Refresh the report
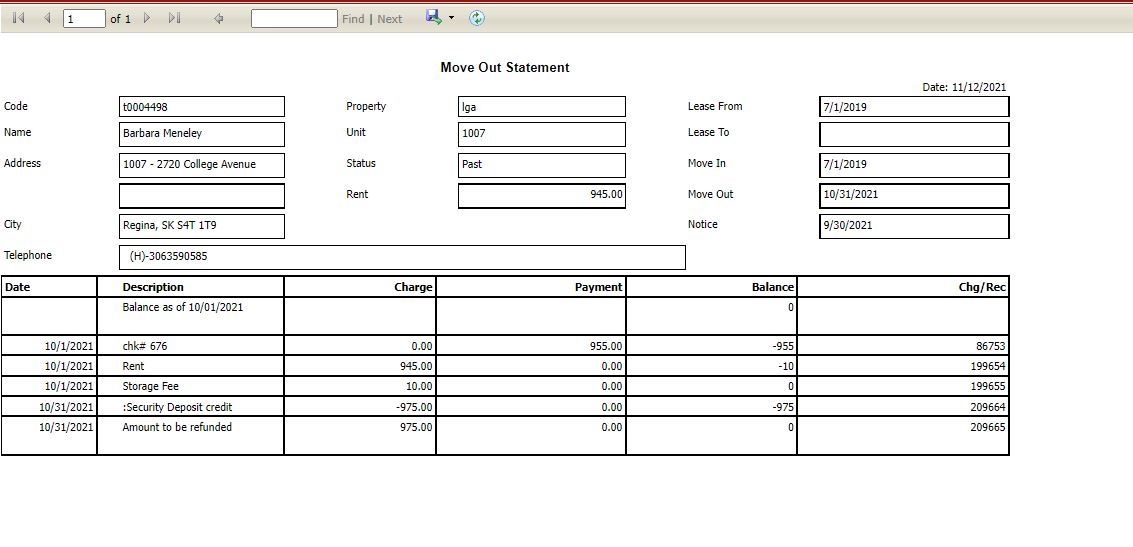This screenshot has height=547, width=1133. (476, 18)
